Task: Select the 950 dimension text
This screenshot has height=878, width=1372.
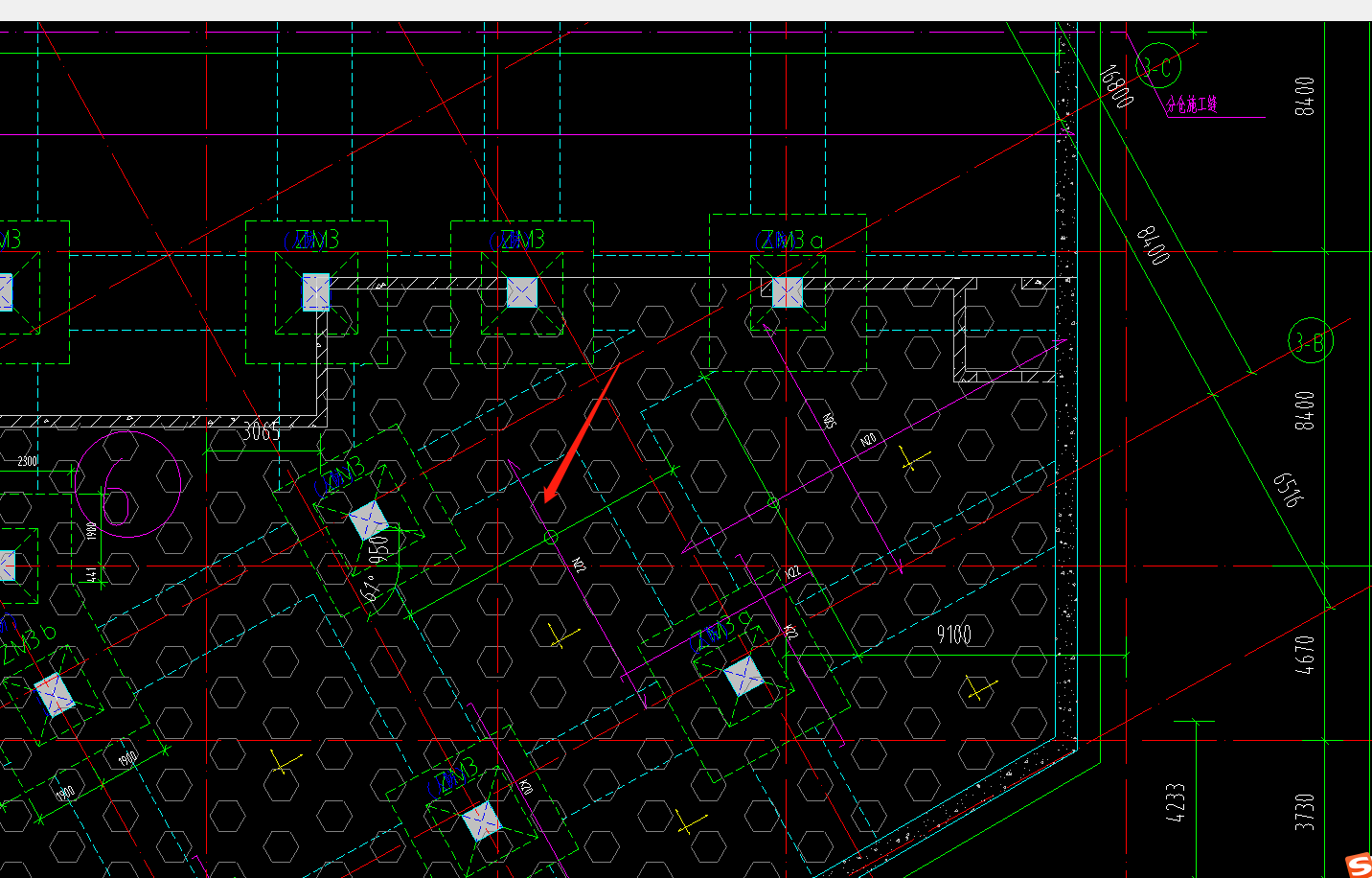Action: 379,548
